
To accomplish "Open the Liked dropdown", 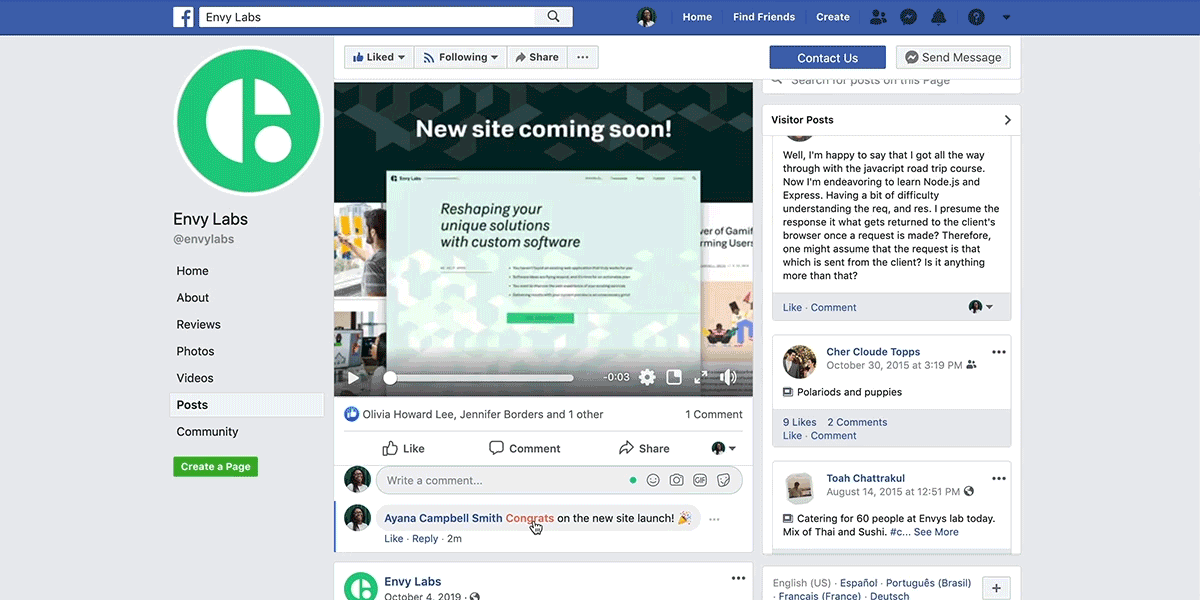I will (x=378, y=57).
